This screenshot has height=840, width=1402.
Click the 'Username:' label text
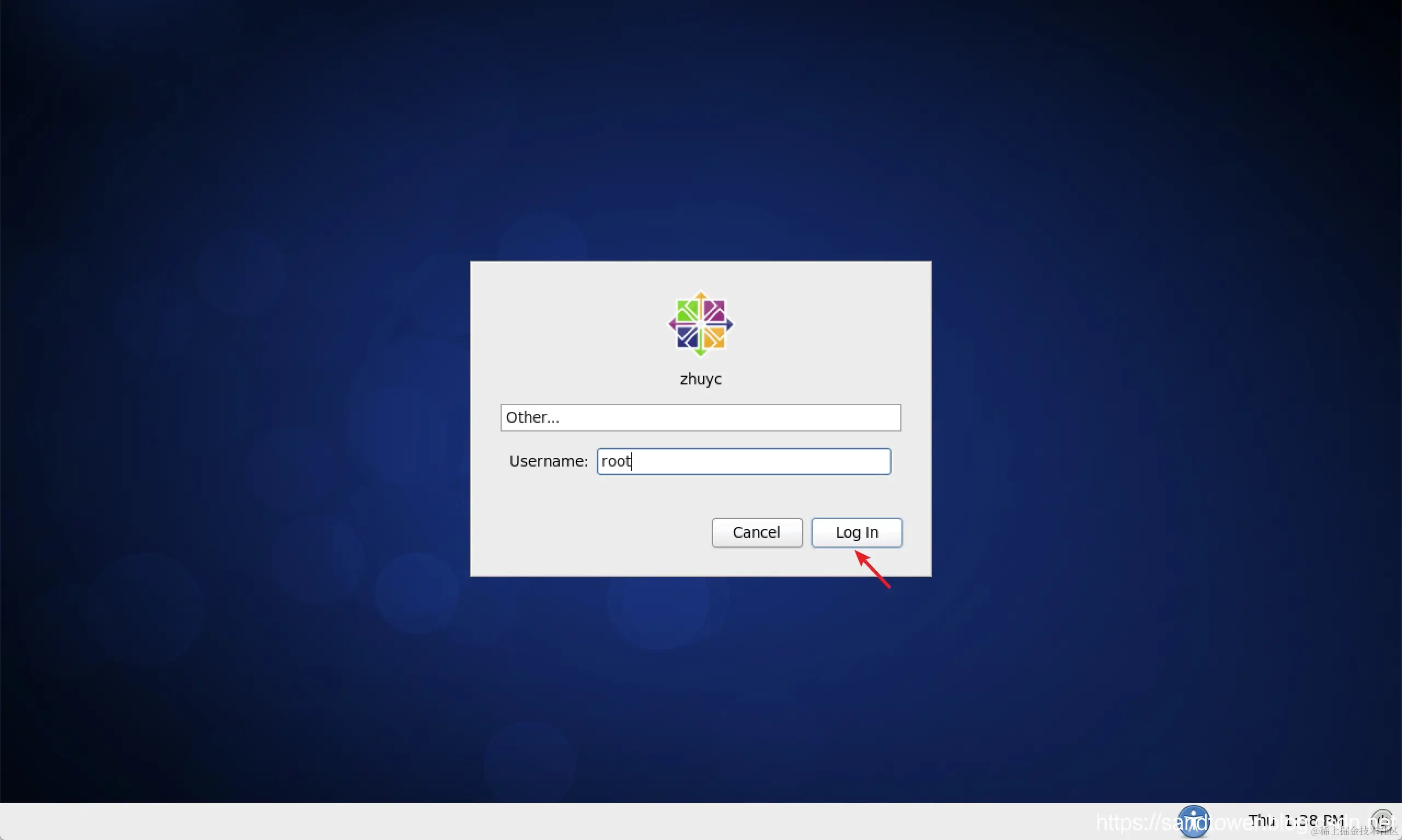coord(548,461)
